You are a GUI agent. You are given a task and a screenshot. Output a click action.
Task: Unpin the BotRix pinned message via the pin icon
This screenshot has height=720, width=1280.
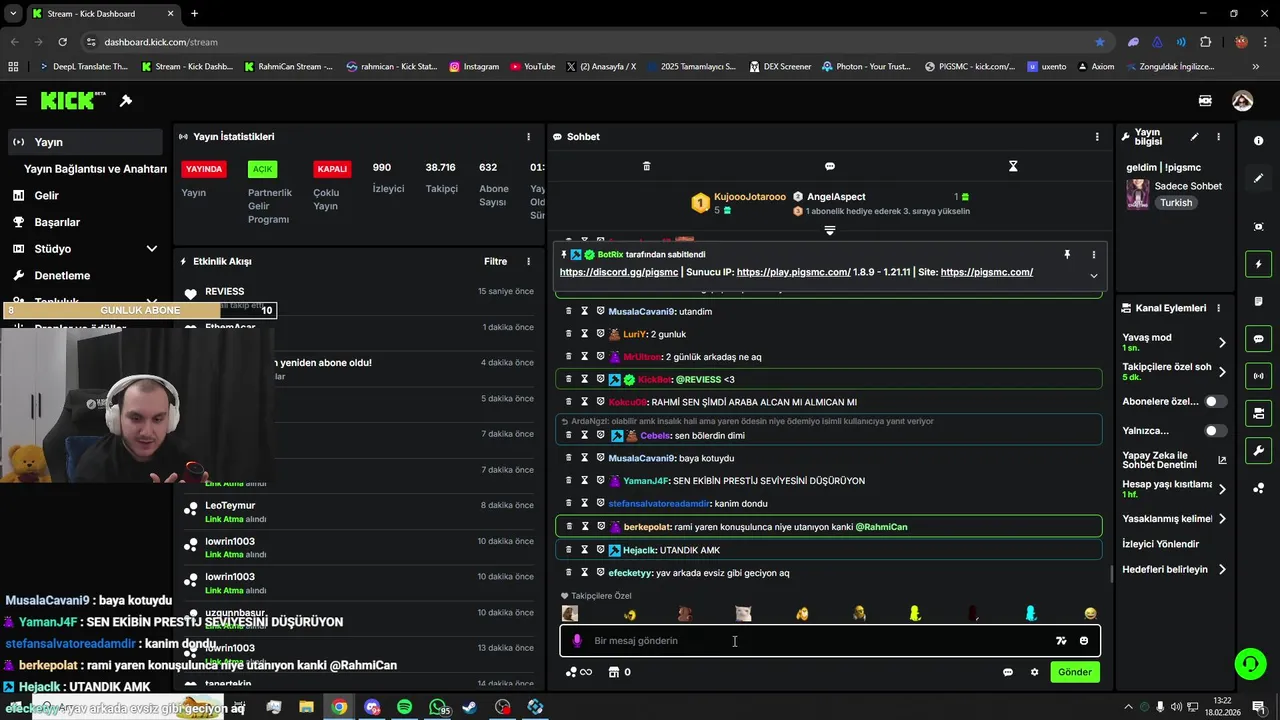(1067, 255)
